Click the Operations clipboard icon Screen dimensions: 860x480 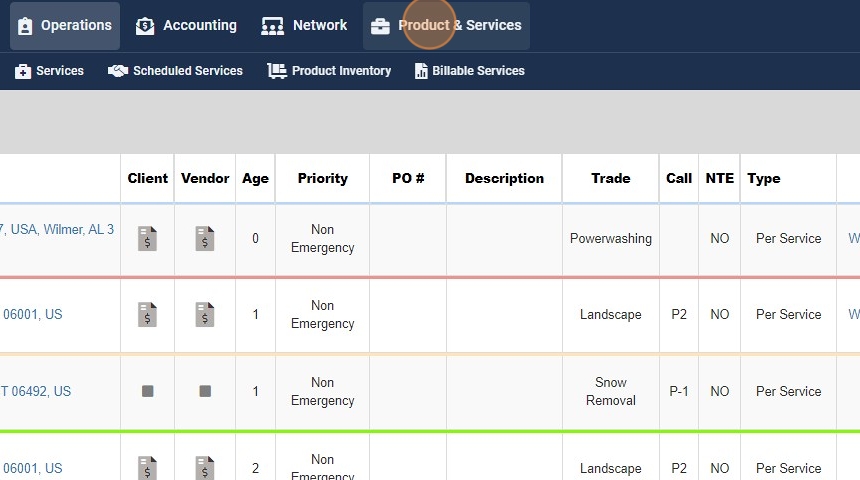click(25, 26)
